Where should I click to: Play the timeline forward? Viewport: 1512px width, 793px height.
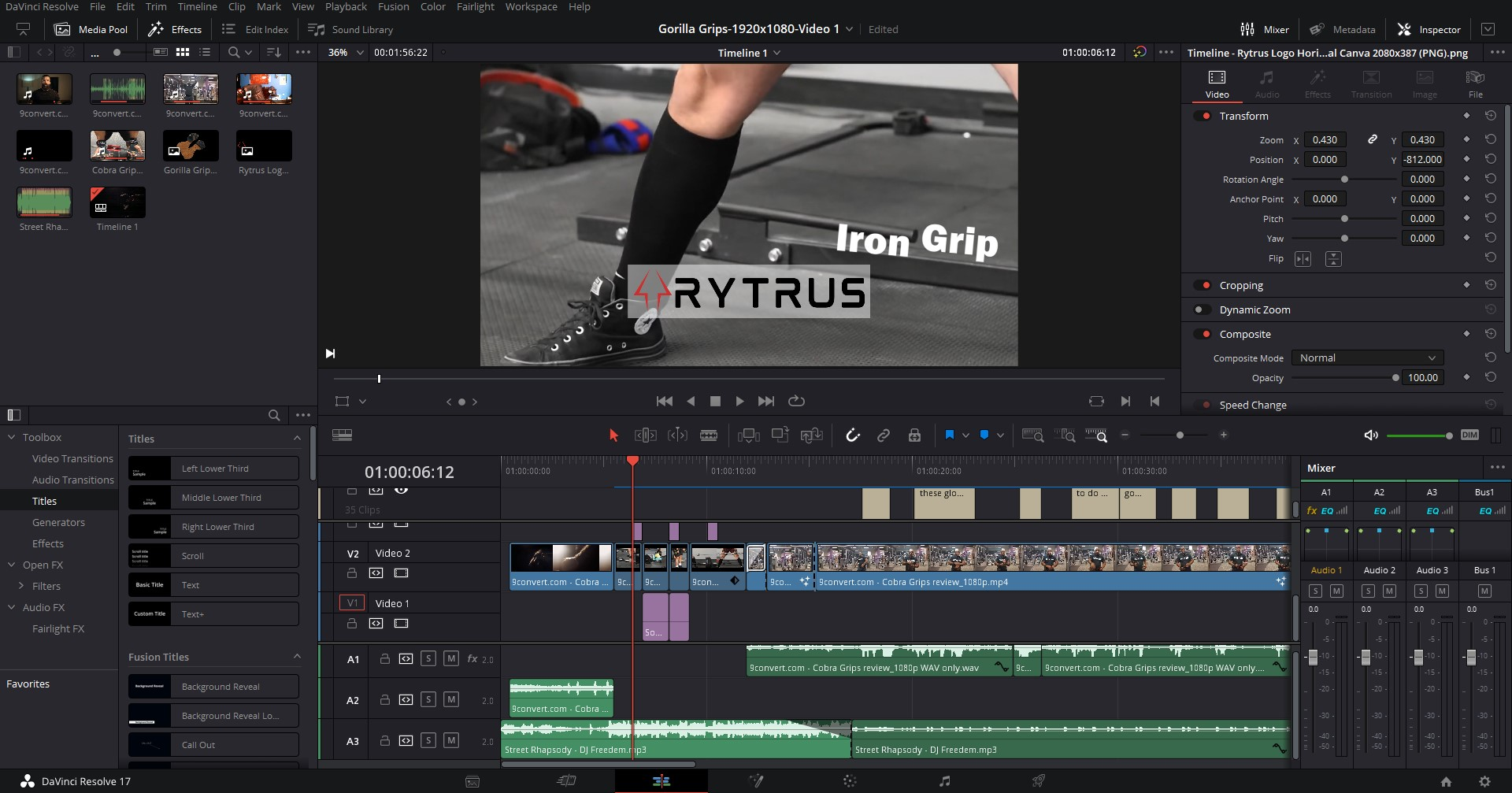pyautogui.click(x=739, y=401)
